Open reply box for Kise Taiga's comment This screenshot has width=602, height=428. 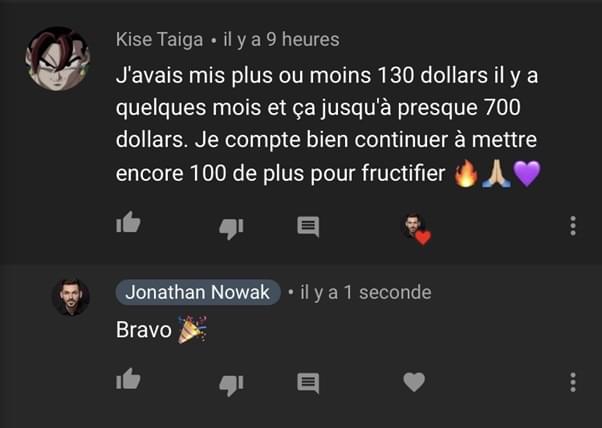308,226
